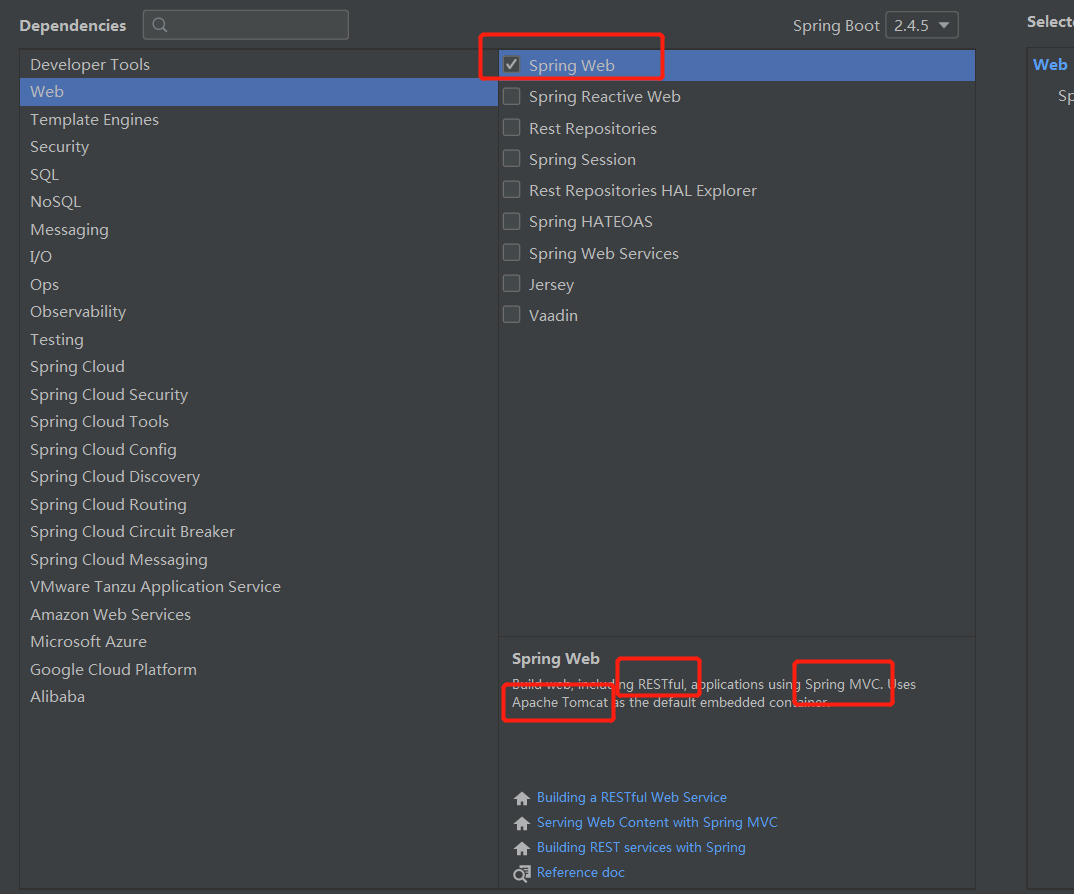Open the Spring Boot version dropdown
Screen dimensions: 1074x894
coord(922,25)
